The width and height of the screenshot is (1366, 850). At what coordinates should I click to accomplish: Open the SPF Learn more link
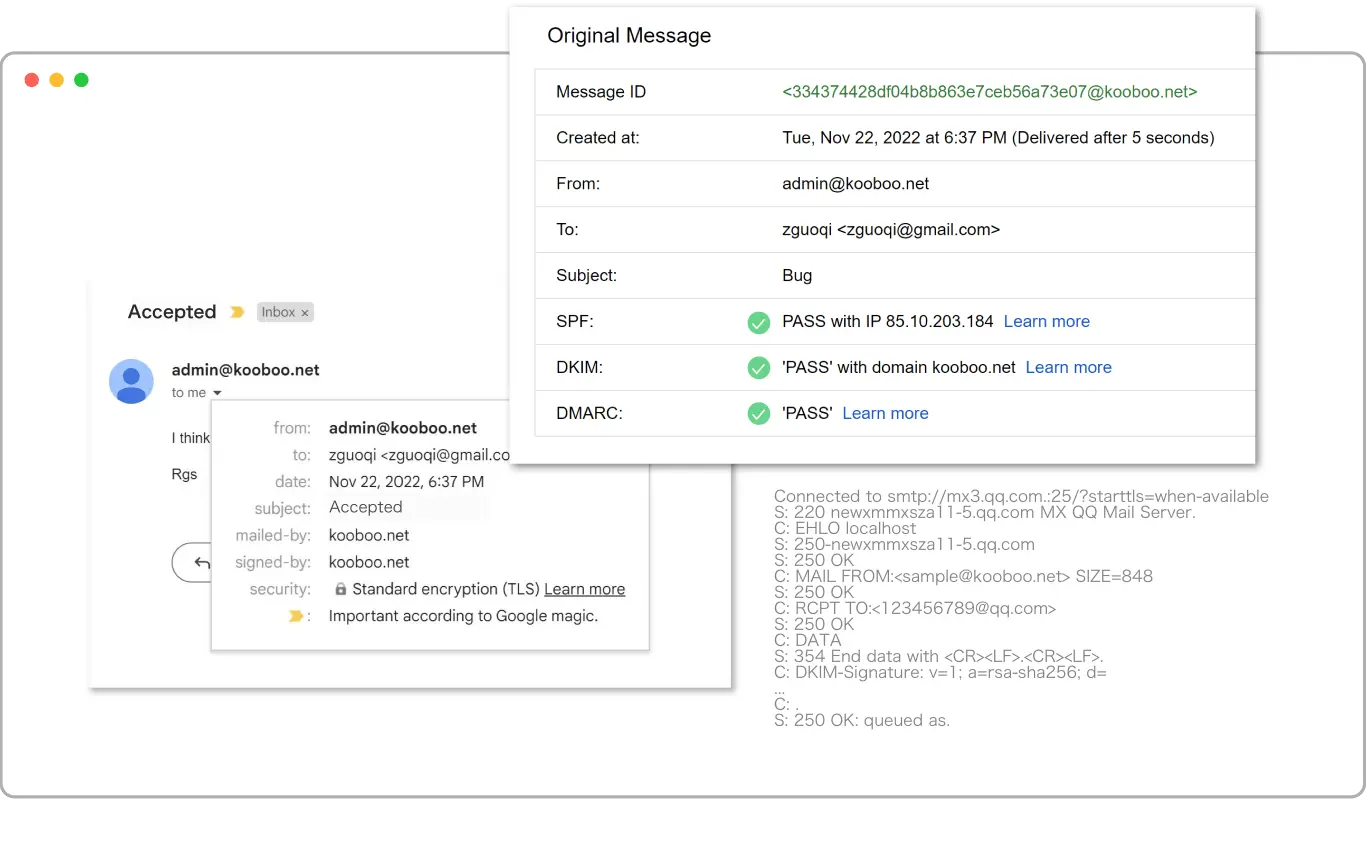point(1046,321)
